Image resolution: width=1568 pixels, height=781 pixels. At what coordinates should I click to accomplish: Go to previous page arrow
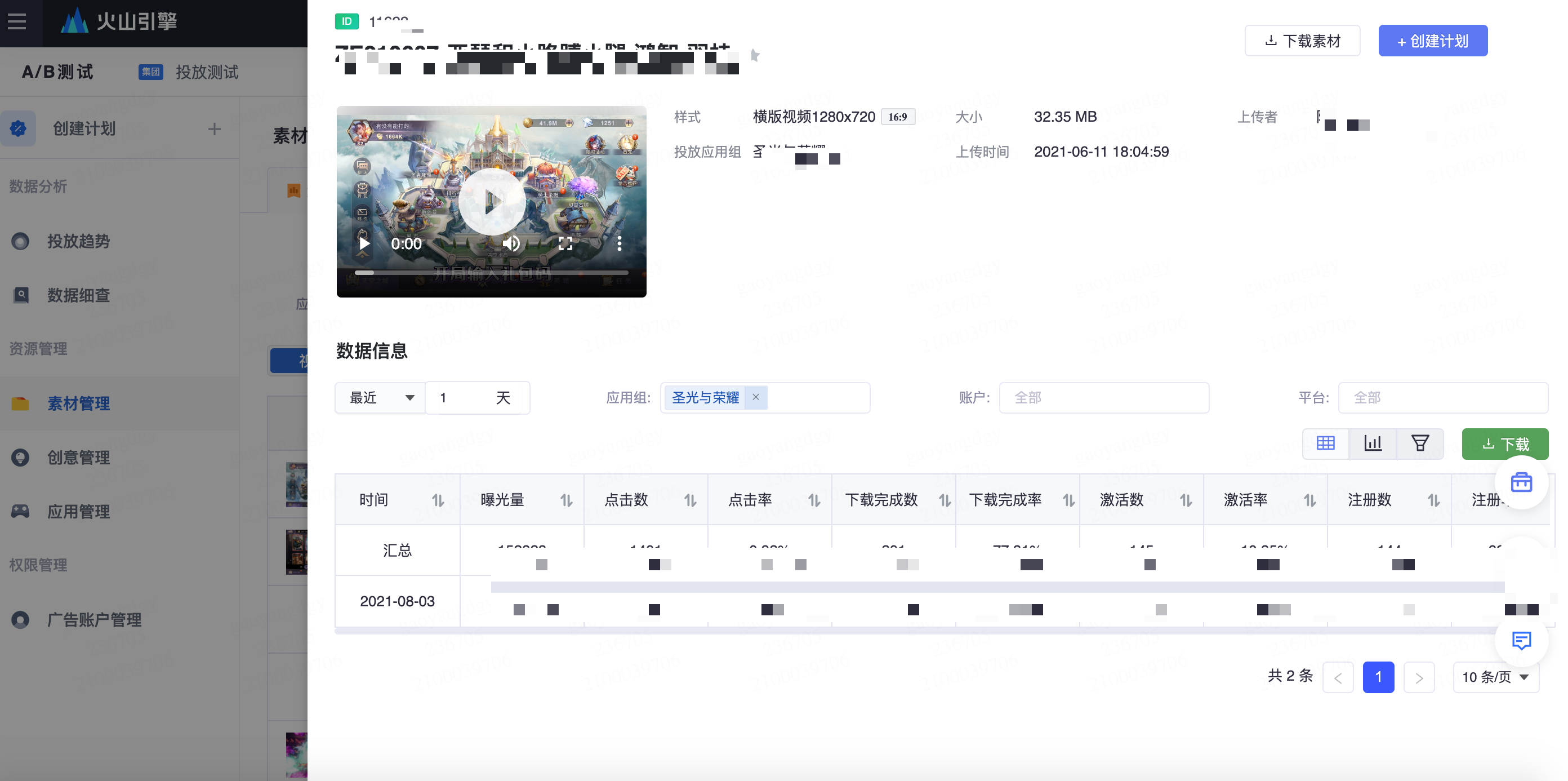coord(1338,677)
